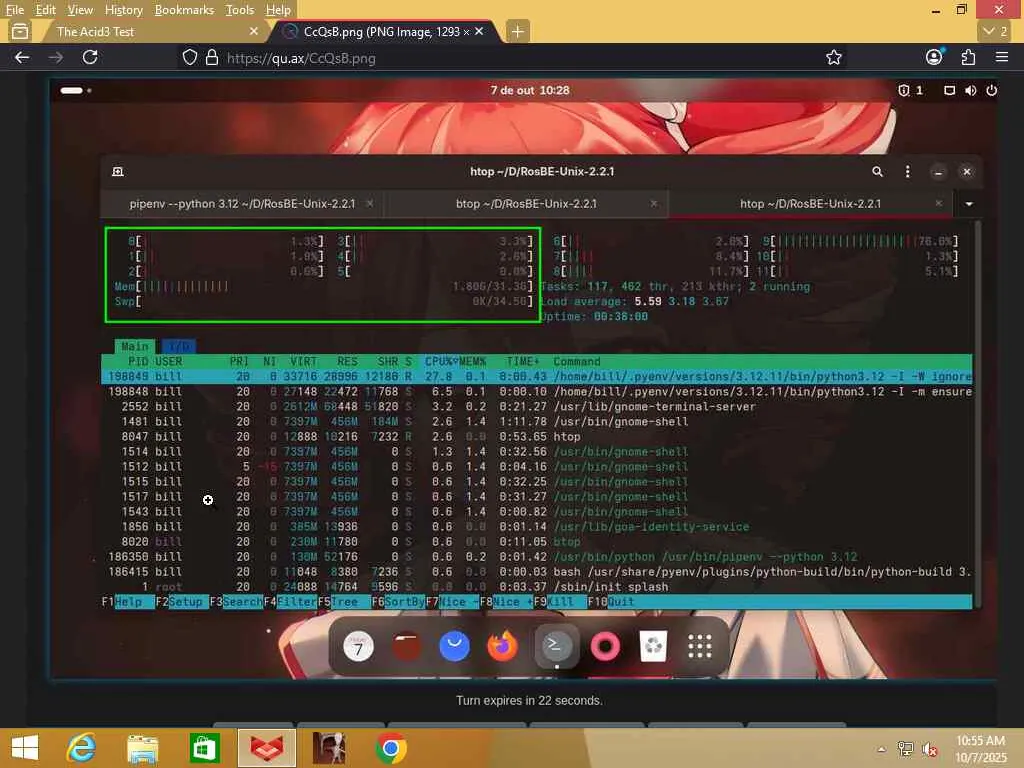Screen dimensions: 1024x768
Task: Open the History menu
Action: (x=123, y=10)
